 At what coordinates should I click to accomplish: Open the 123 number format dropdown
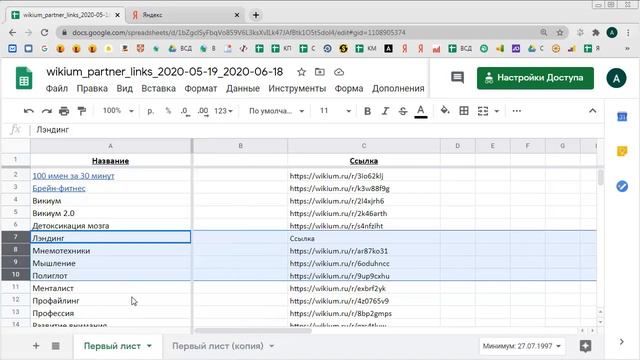click(223, 111)
